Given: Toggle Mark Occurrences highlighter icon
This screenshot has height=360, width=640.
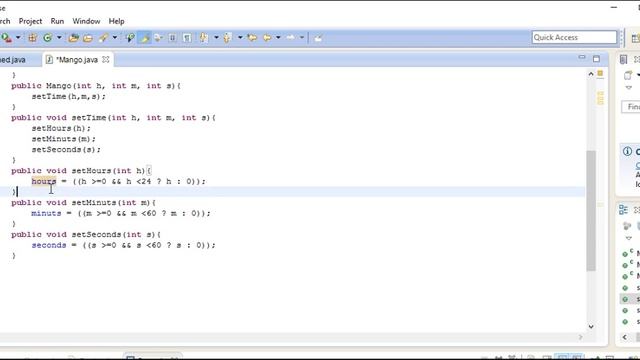Looking at the screenshot, I should coord(144,38).
